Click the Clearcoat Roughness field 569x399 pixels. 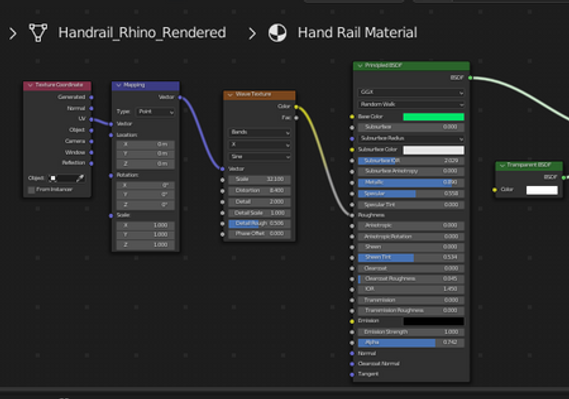[411, 279]
